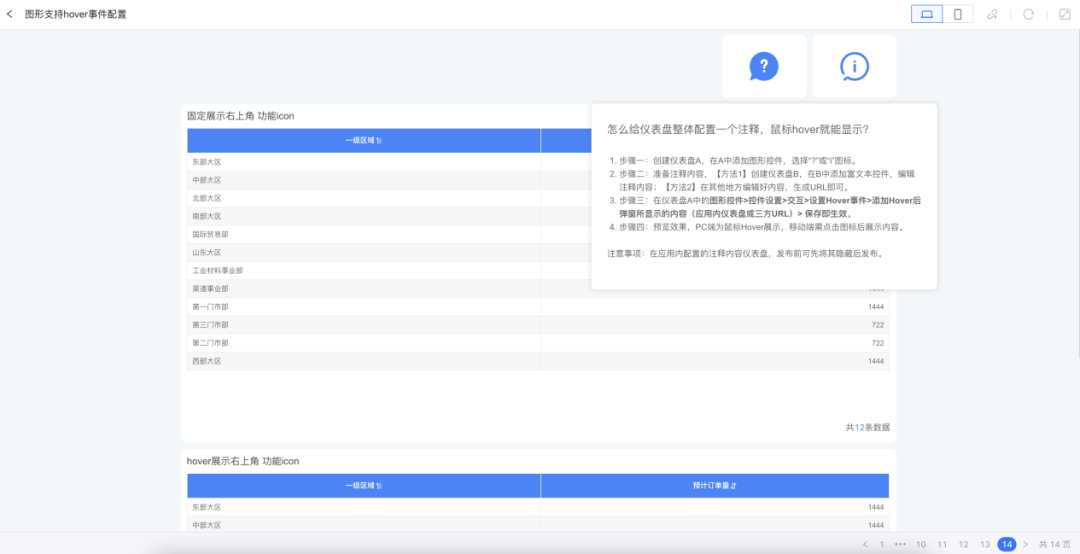Viewport: 1080px width, 554px height.
Task: Select 国际贸易部 row
Action: coord(538,234)
